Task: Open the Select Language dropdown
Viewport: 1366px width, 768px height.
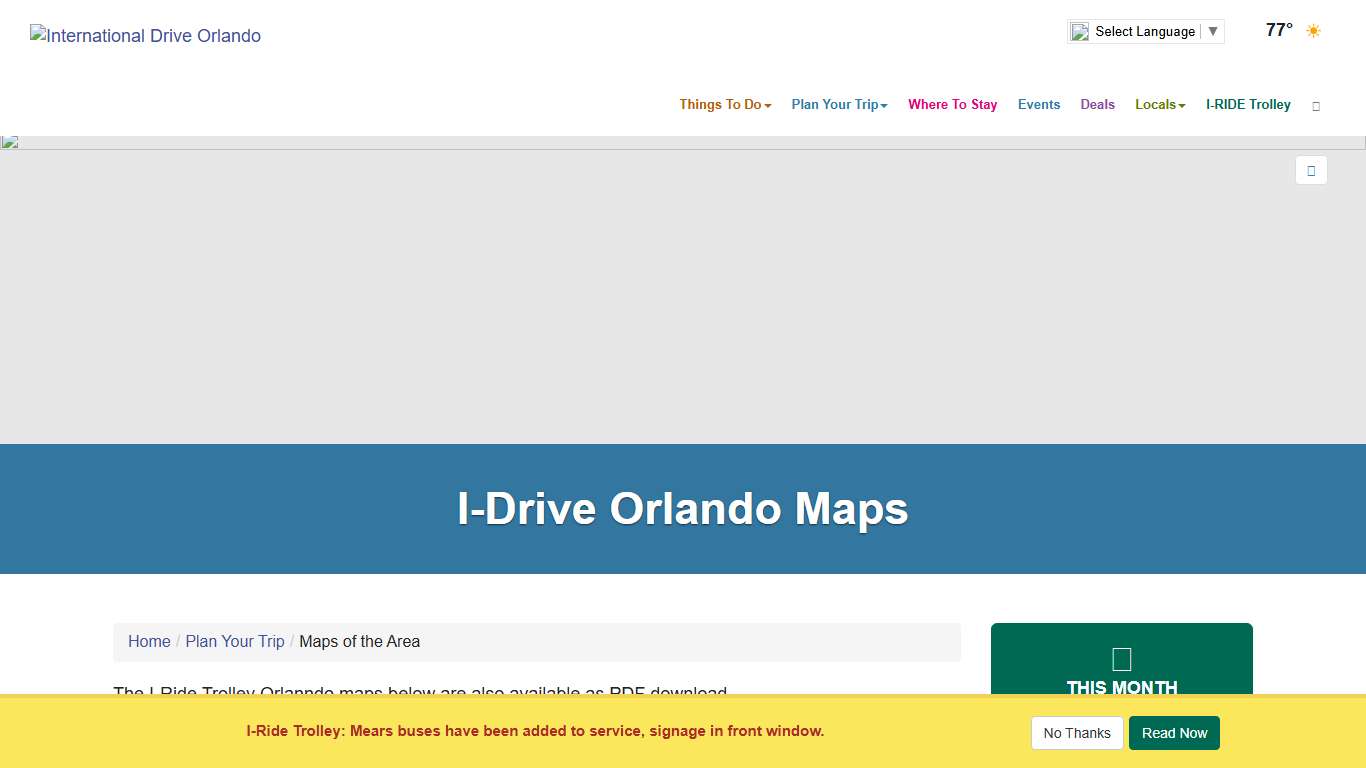Action: click(x=1144, y=31)
